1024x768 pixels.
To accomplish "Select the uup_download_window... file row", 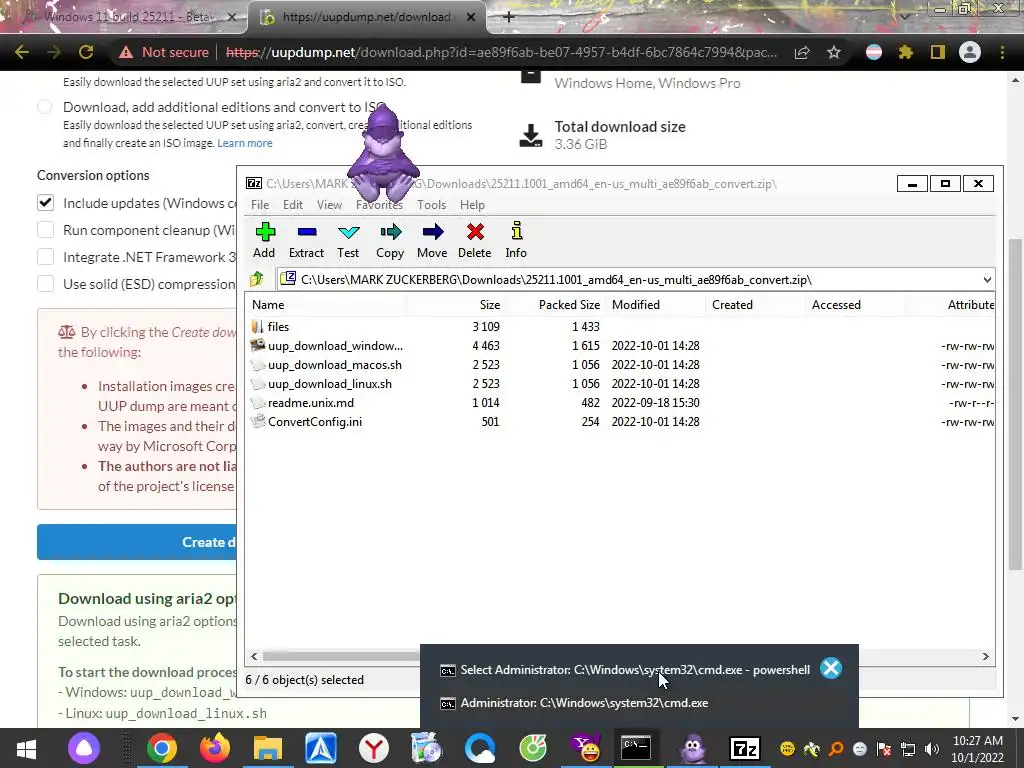I will (620, 345).
